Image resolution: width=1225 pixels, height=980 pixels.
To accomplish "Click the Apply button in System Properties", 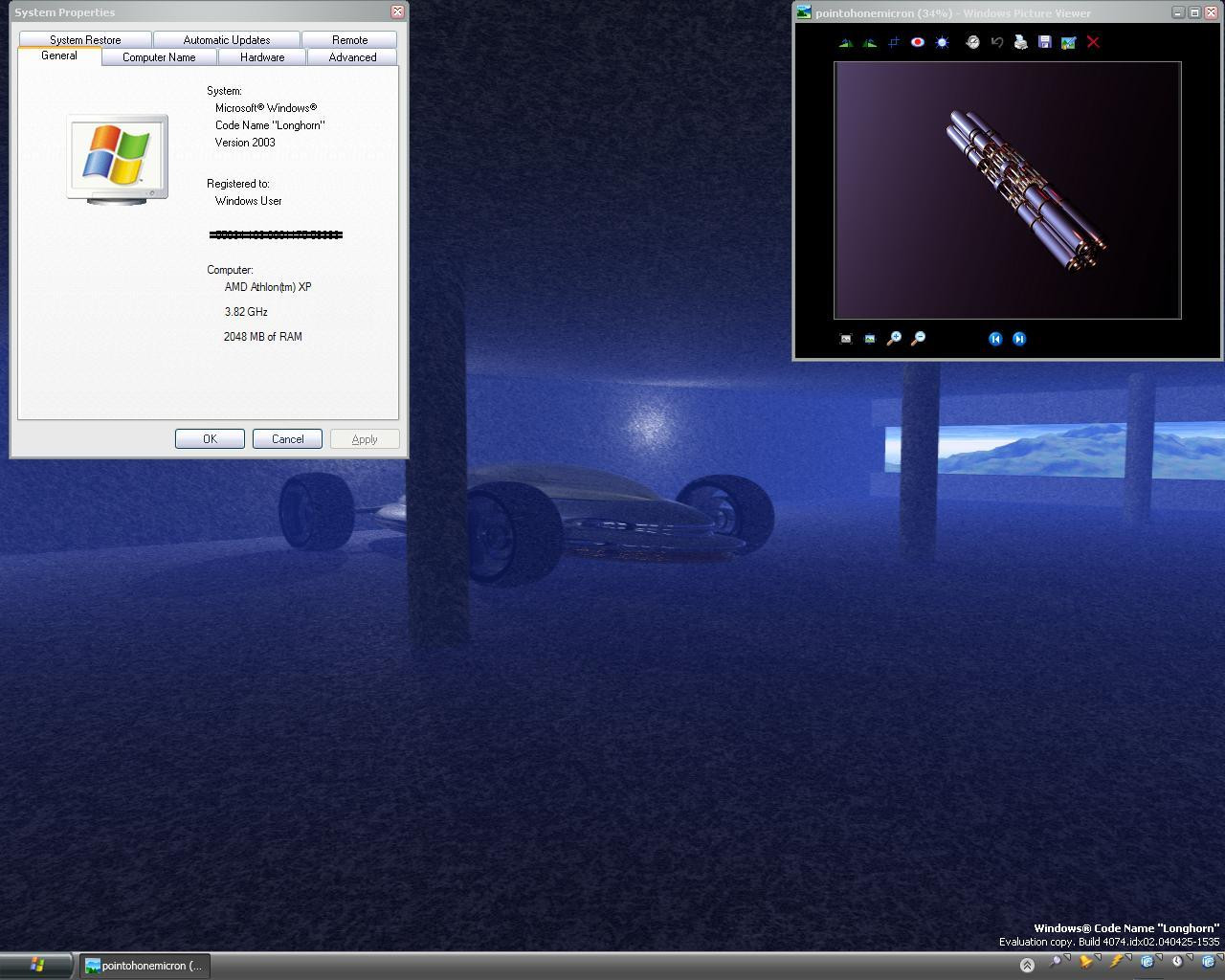I will pos(365,439).
